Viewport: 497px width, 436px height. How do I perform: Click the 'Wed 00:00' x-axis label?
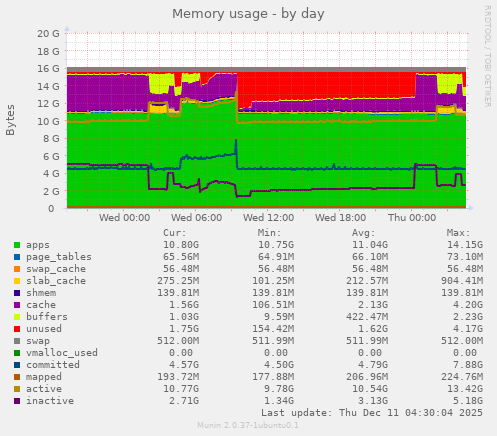[124, 218]
